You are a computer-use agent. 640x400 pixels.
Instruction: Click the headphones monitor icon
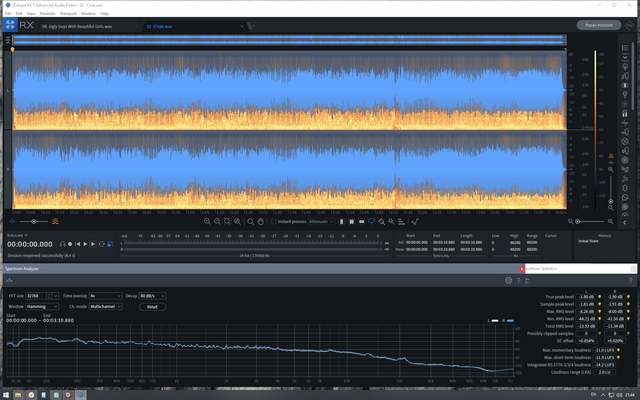[x=62, y=243]
